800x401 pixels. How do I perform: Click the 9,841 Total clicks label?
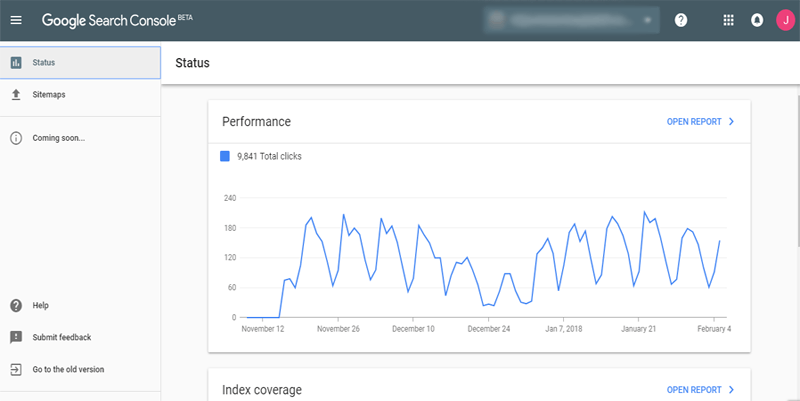click(269, 156)
